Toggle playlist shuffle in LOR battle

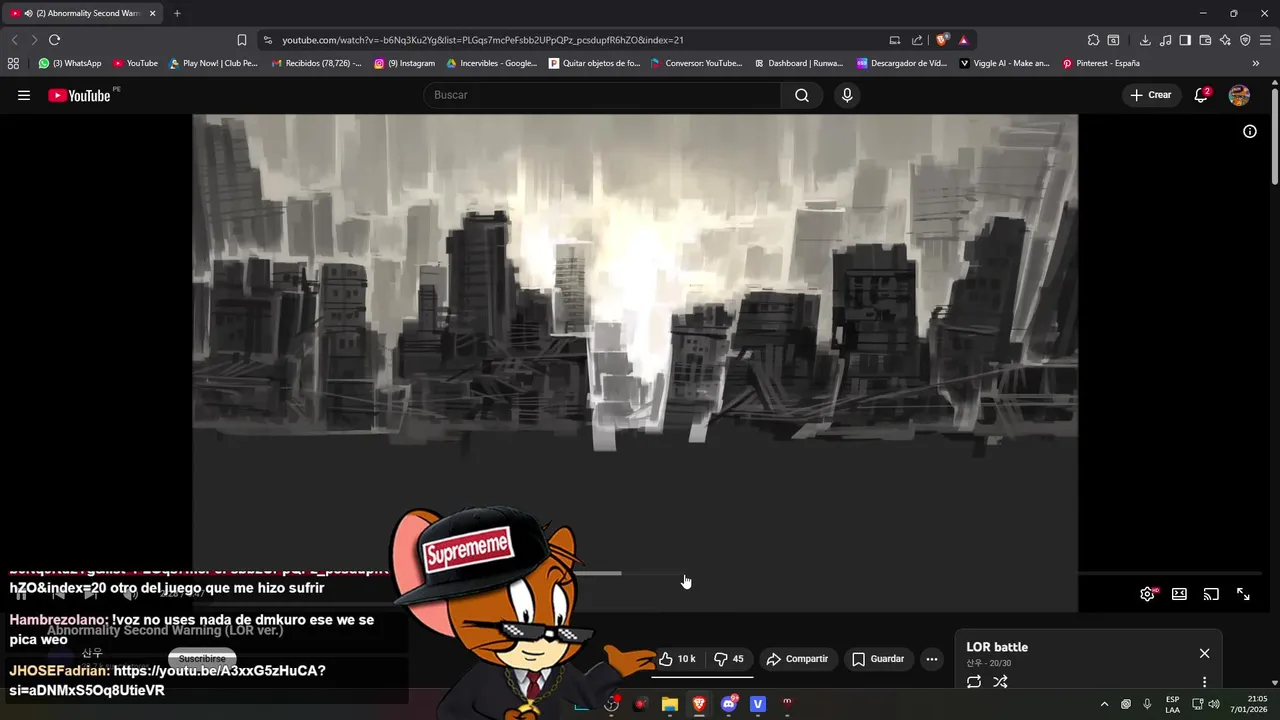(1000, 682)
